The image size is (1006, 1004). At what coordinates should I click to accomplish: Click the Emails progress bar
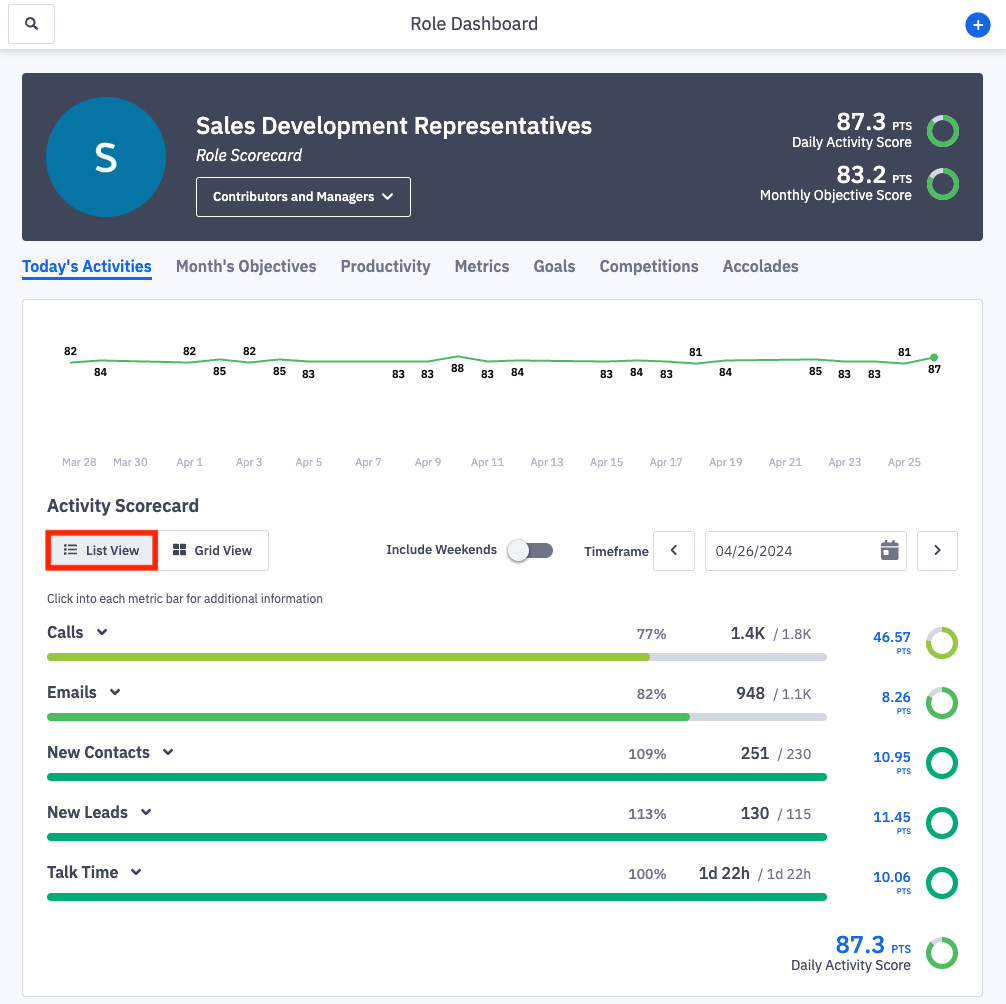[x=436, y=717]
